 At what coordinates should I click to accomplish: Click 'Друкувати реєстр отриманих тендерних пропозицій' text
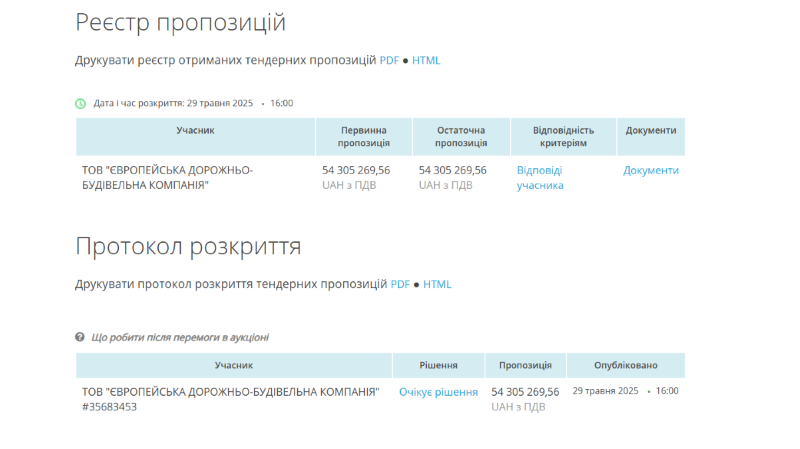pyautogui.click(x=226, y=60)
